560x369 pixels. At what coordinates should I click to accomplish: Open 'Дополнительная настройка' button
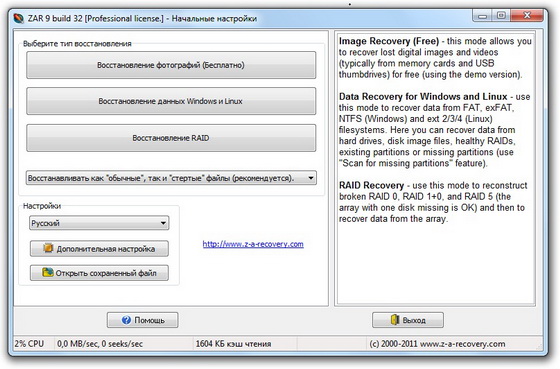99,249
